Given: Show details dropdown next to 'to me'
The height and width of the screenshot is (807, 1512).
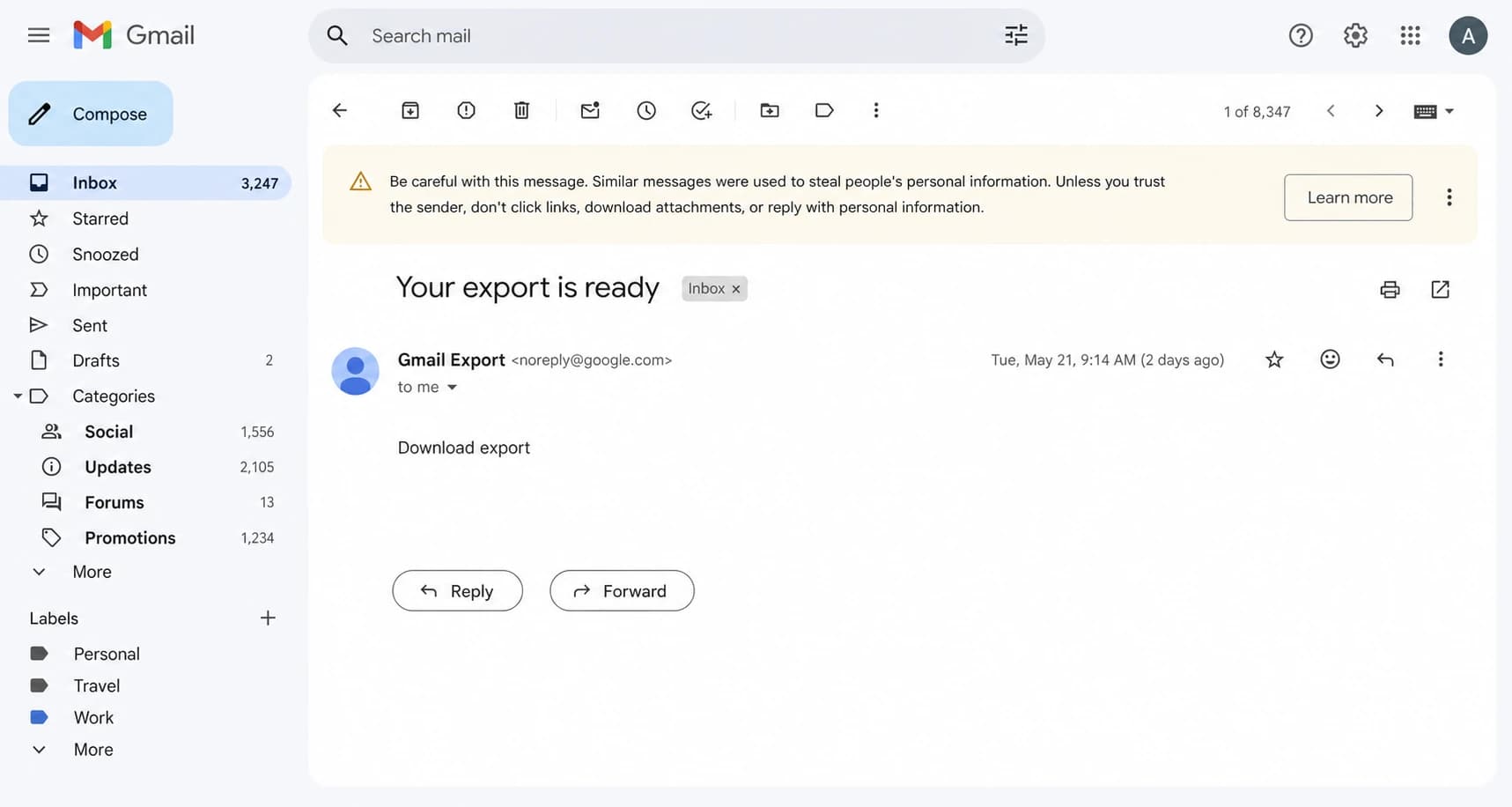Looking at the screenshot, I should coord(452,387).
